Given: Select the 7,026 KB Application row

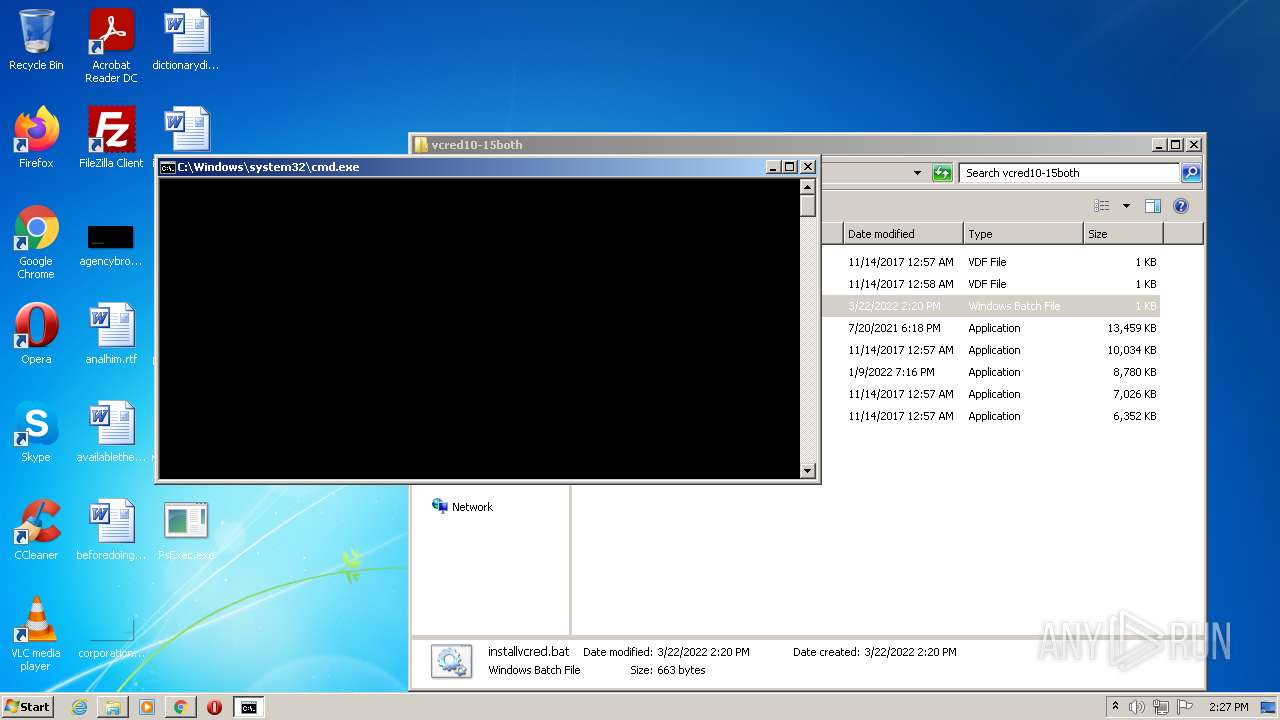Looking at the screenshot, I should [990, 394].
